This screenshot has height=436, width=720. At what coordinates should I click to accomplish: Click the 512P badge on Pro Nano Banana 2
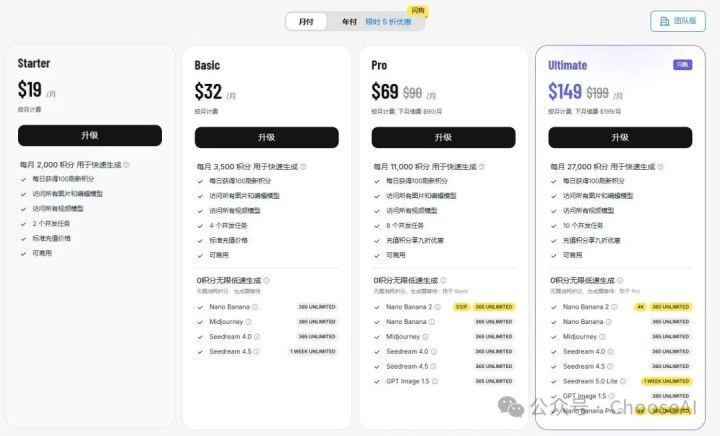pyautogui.click(x=461, y=307)
